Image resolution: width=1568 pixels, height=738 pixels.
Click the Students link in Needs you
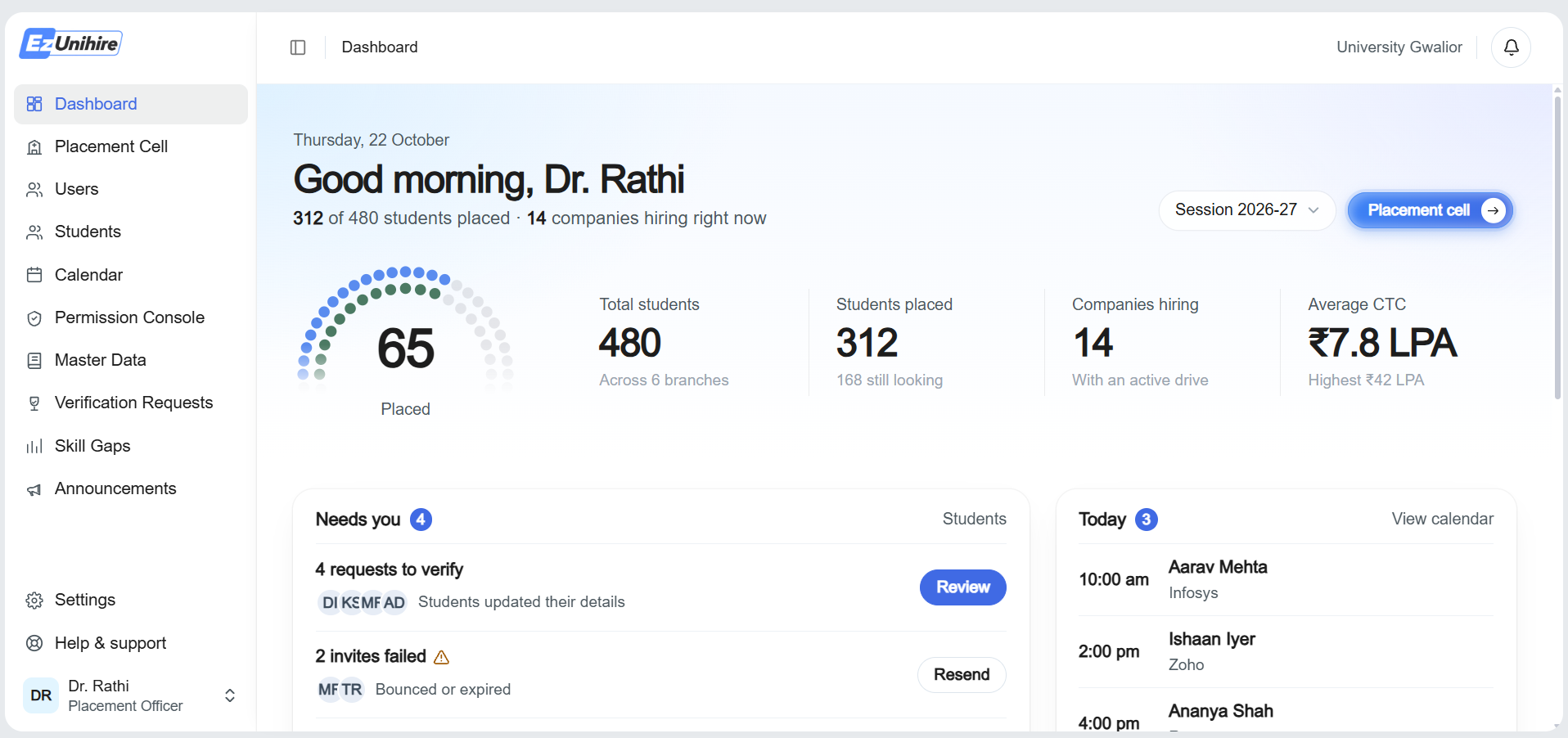coord(974,519)
